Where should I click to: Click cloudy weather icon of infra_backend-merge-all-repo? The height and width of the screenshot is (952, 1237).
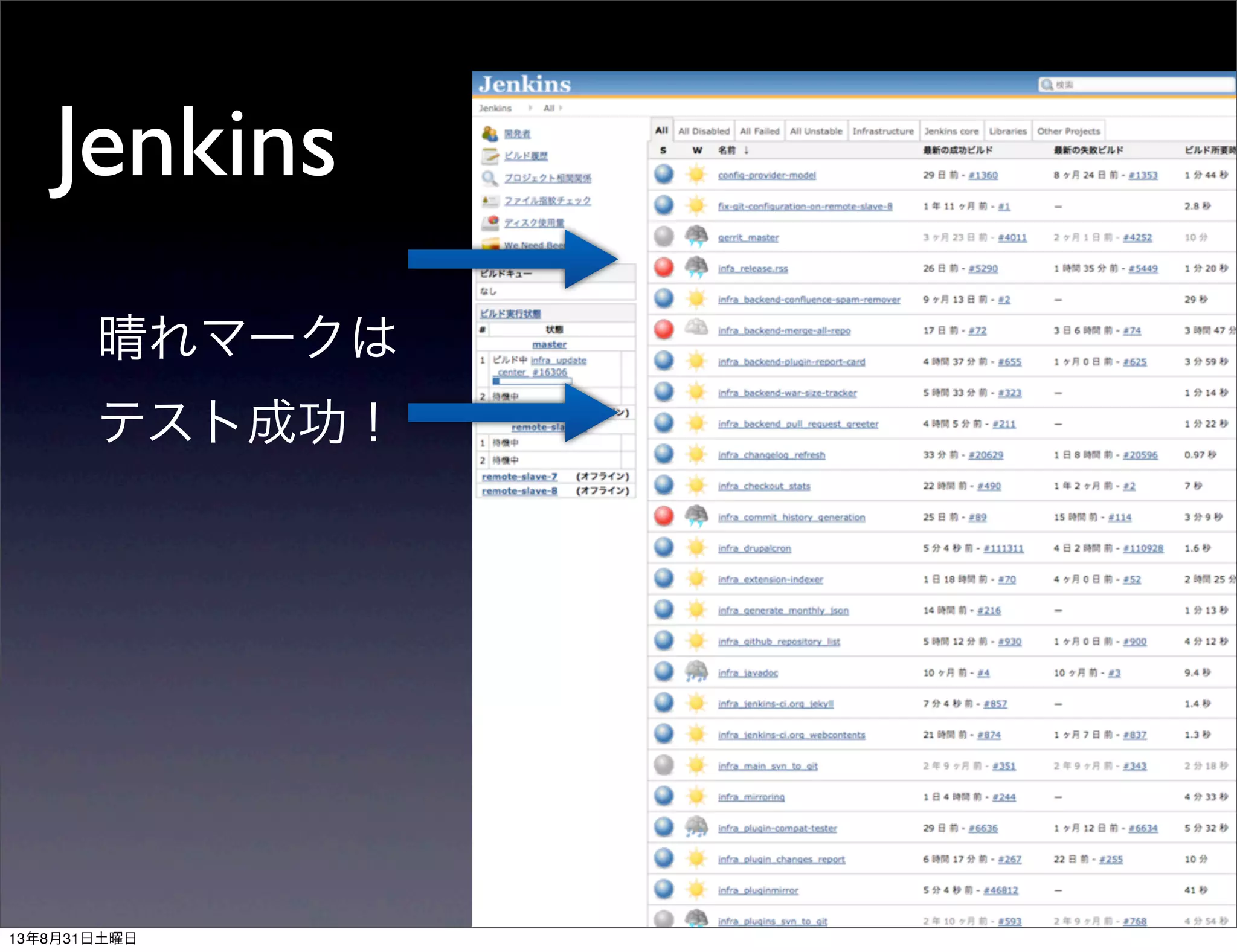696,328
